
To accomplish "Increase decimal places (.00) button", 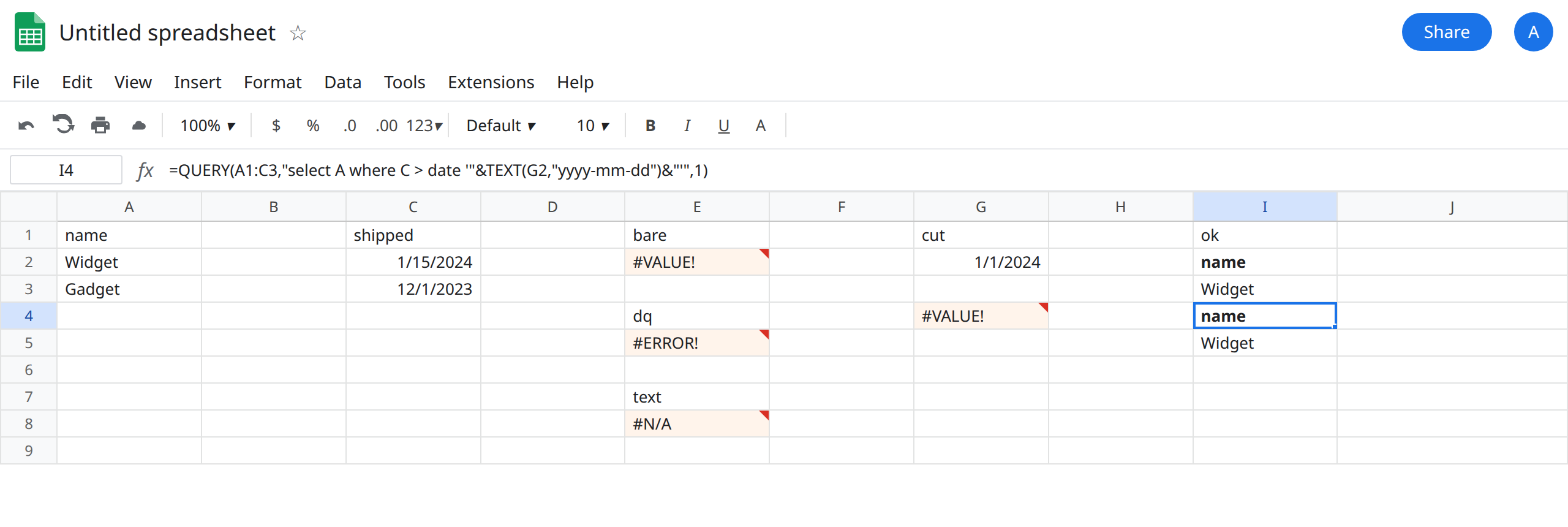I will (386, 126).
